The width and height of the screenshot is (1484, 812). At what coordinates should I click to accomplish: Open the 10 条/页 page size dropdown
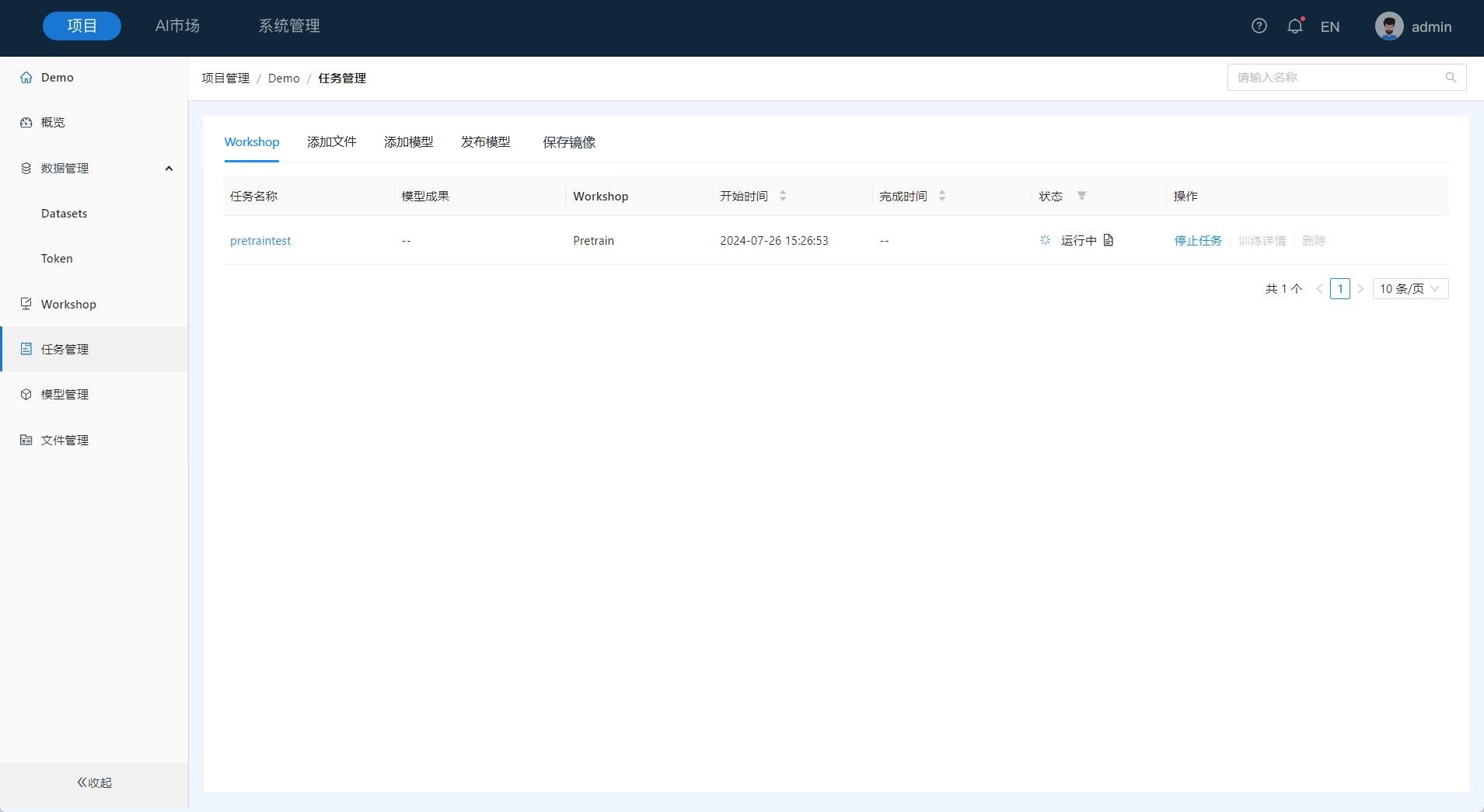click(x=1409, y=289)
